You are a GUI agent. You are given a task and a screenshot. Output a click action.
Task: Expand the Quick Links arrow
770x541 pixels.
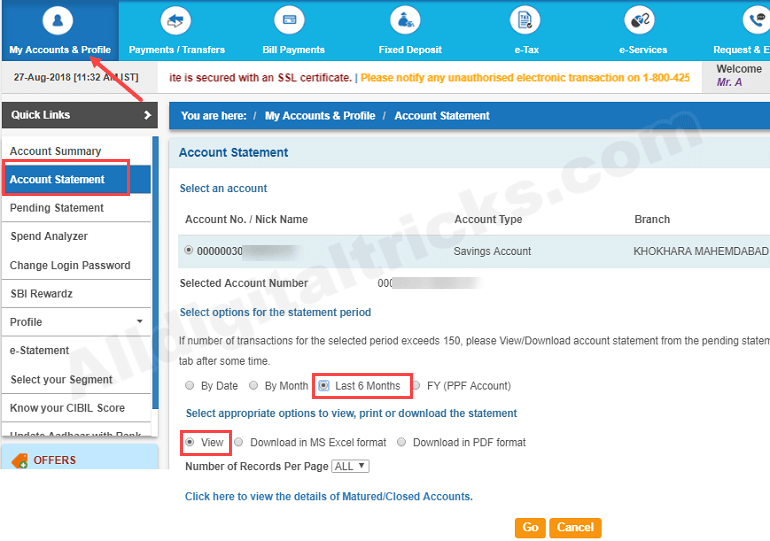tap(147, 115)
